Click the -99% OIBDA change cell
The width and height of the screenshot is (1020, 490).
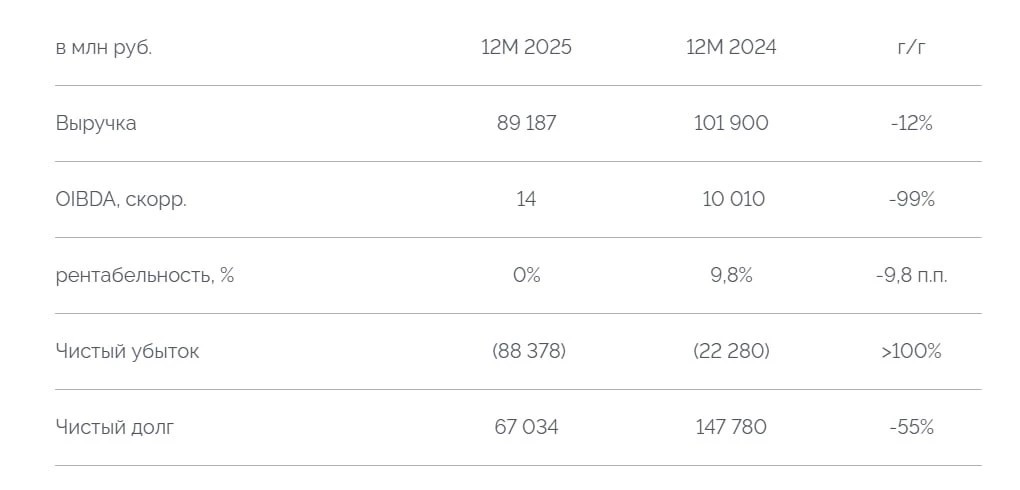point(911,200)
